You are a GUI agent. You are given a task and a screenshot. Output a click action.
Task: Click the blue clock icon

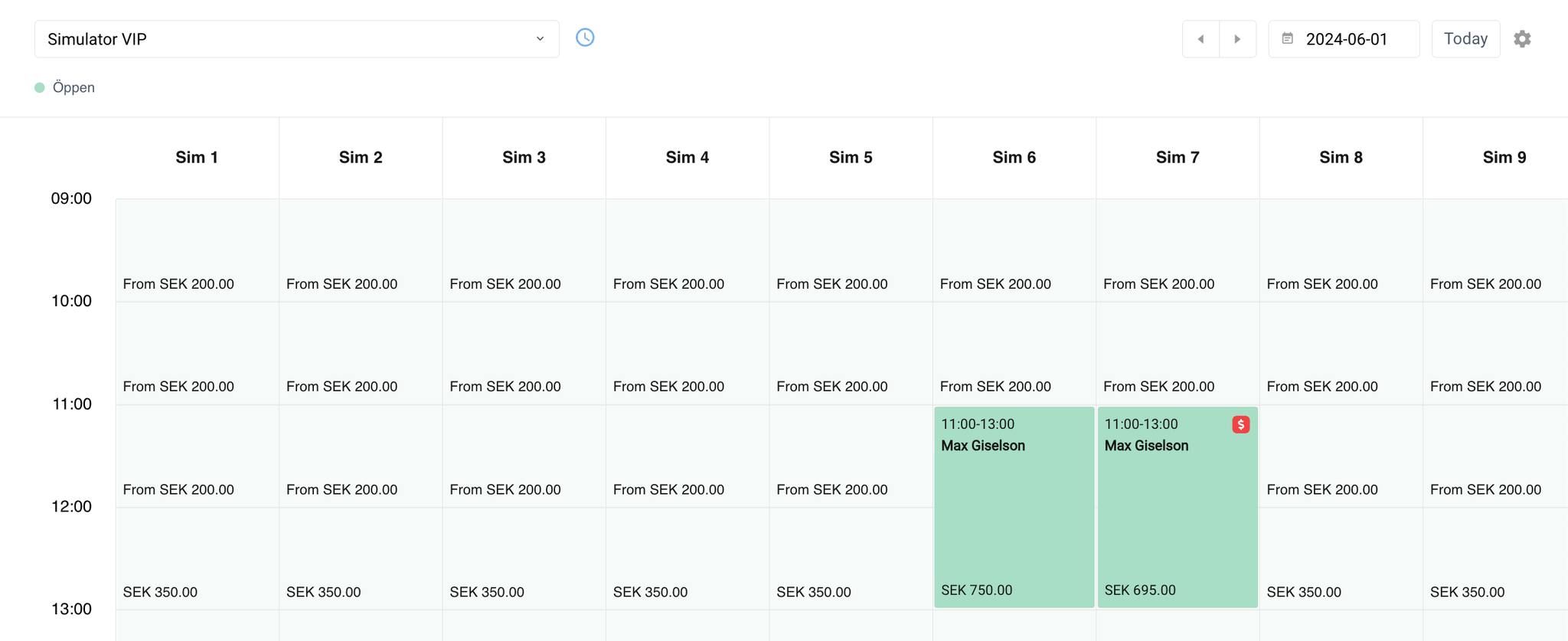click(585, 38)
